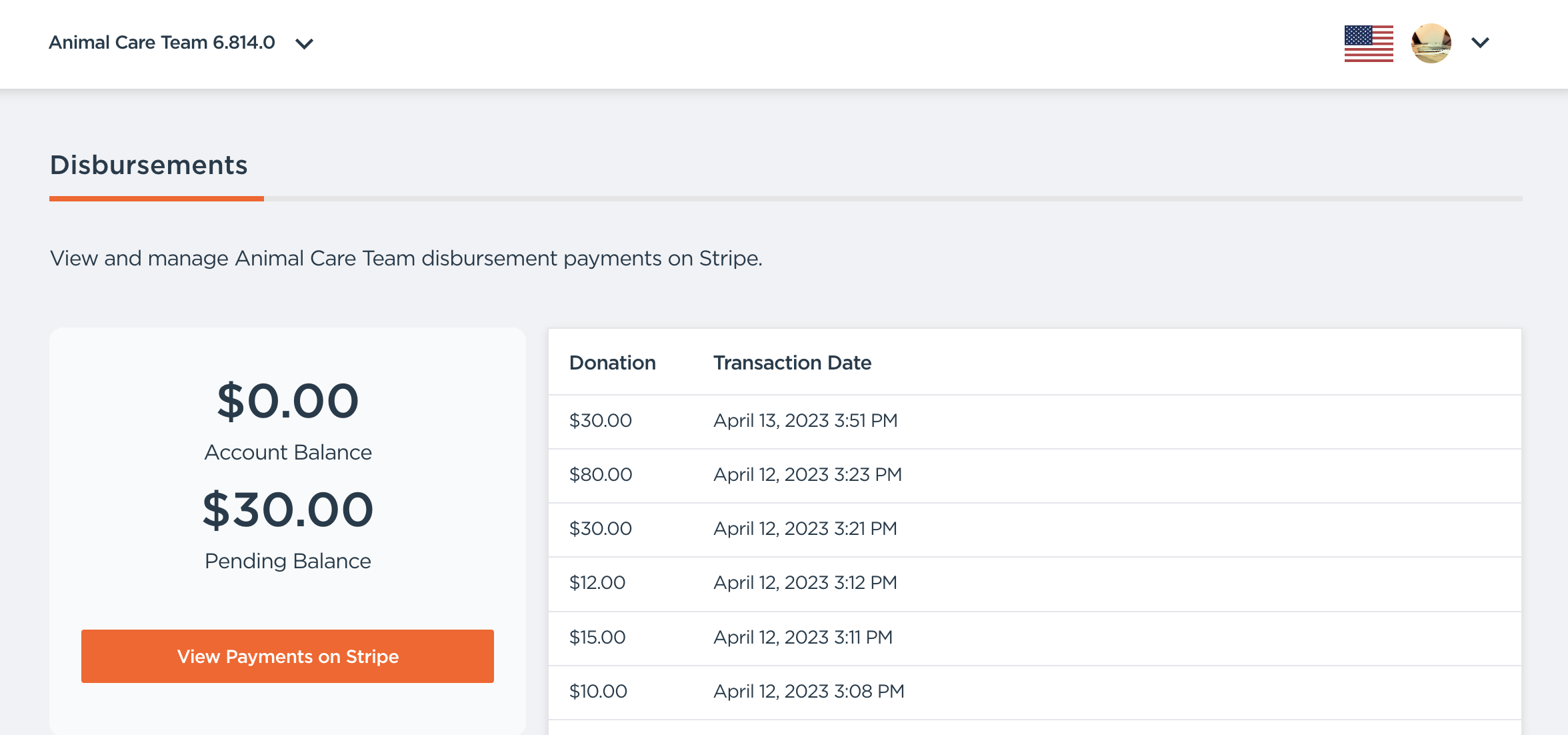Click the user profile avatar

pyautogui.click(x=1431, y=43)
